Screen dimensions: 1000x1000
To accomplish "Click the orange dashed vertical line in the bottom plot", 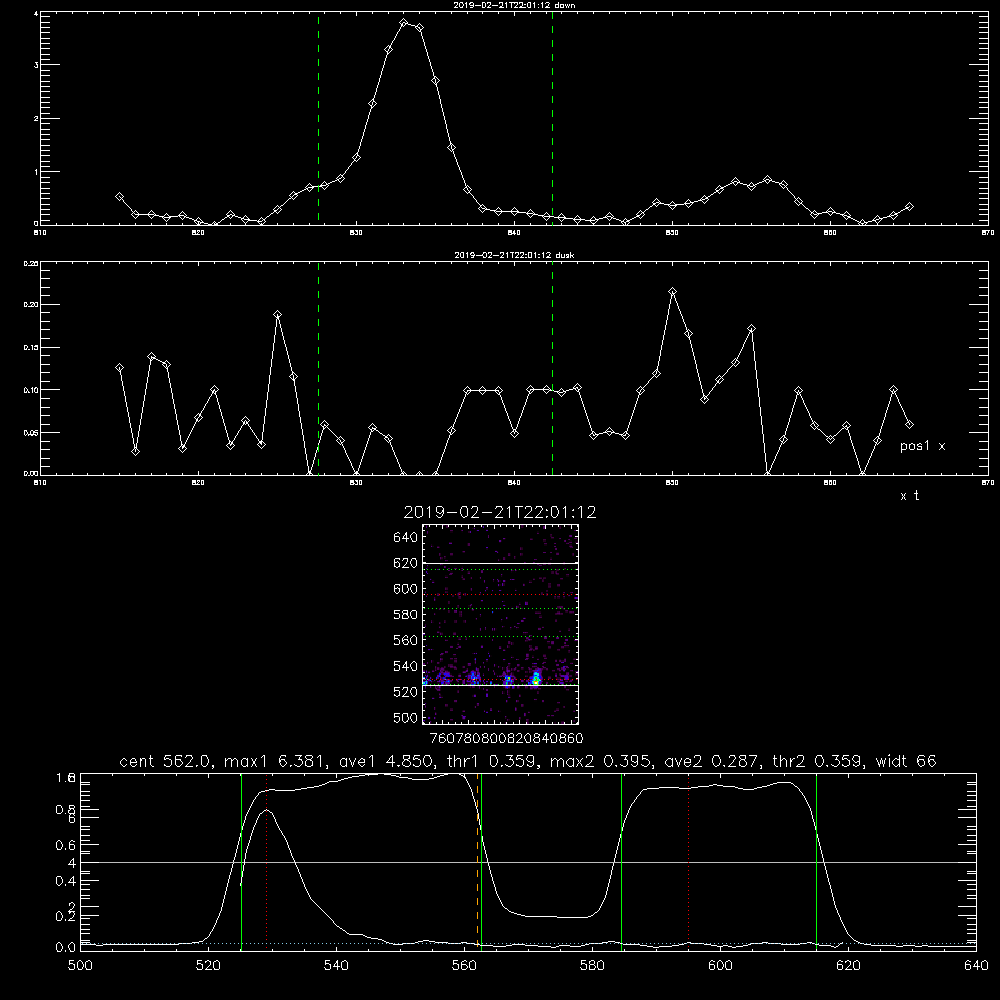I will tap(477, 862).
